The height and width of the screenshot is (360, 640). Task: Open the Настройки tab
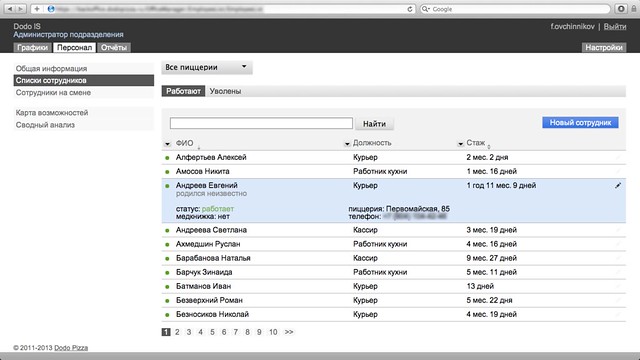pyautogui.click(x=604, y=47)
